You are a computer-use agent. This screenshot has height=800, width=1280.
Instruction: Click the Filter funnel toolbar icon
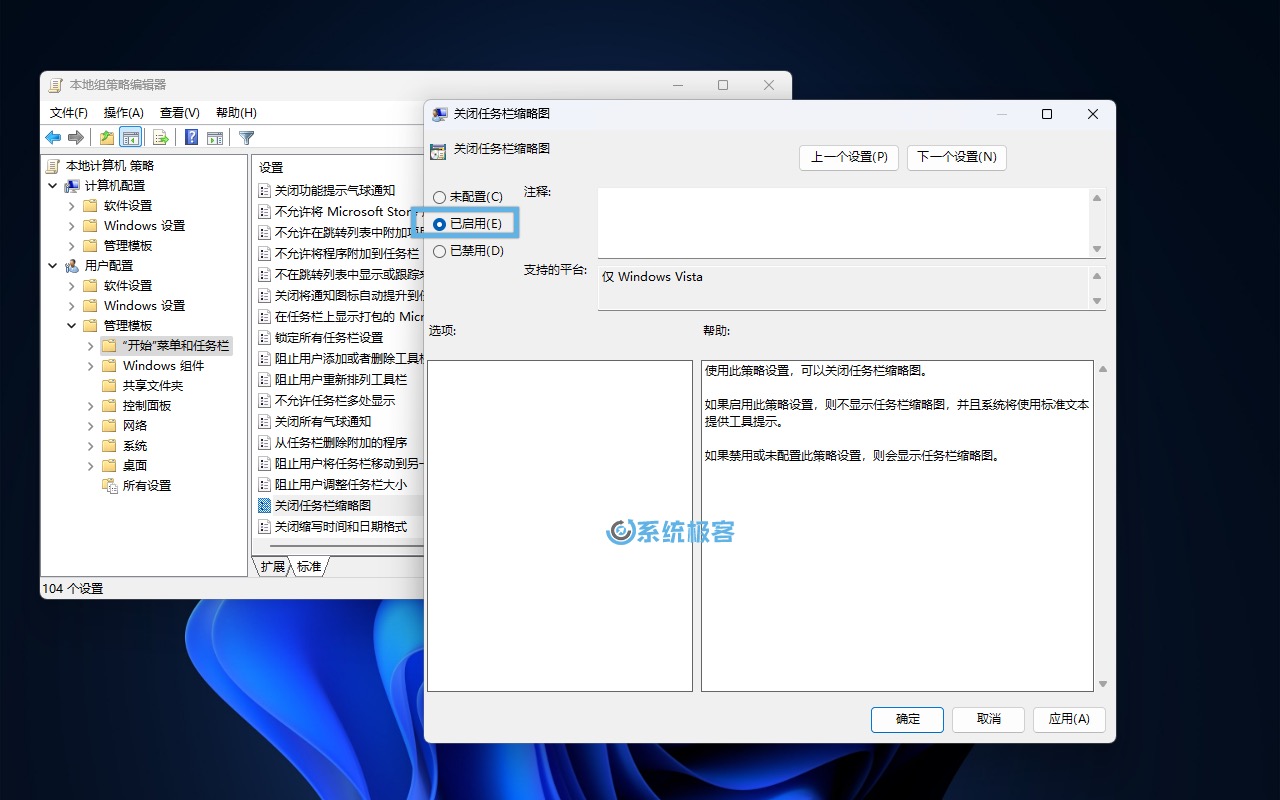coord(247,137)
